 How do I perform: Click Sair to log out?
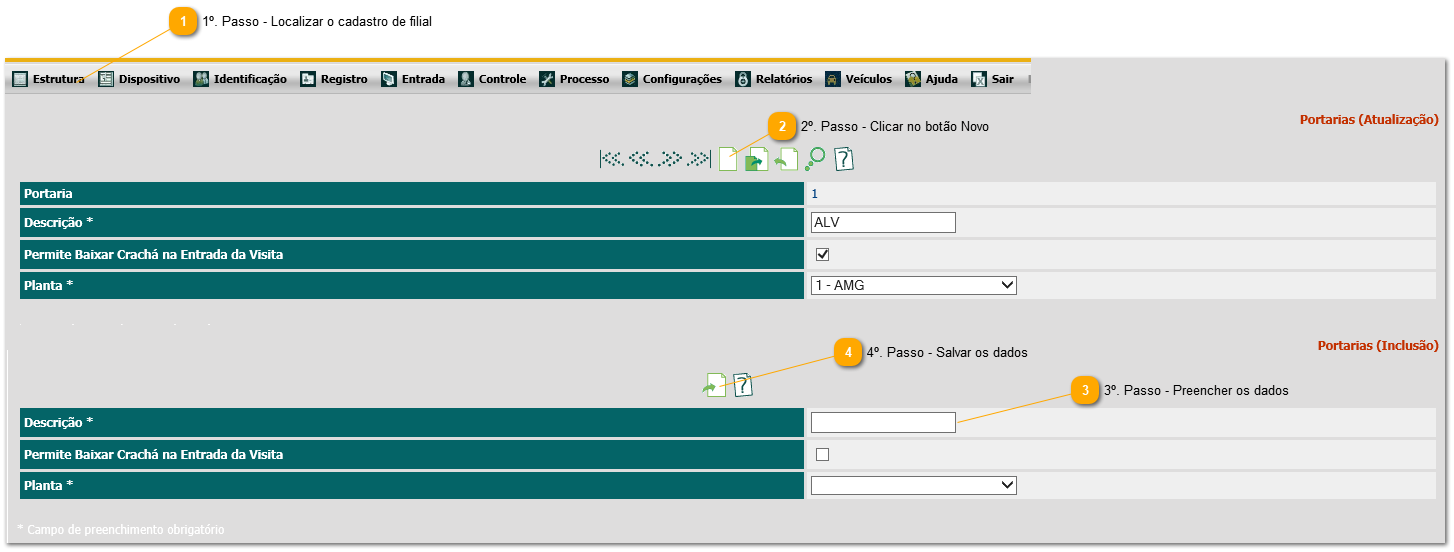click(x=992, y=79)
